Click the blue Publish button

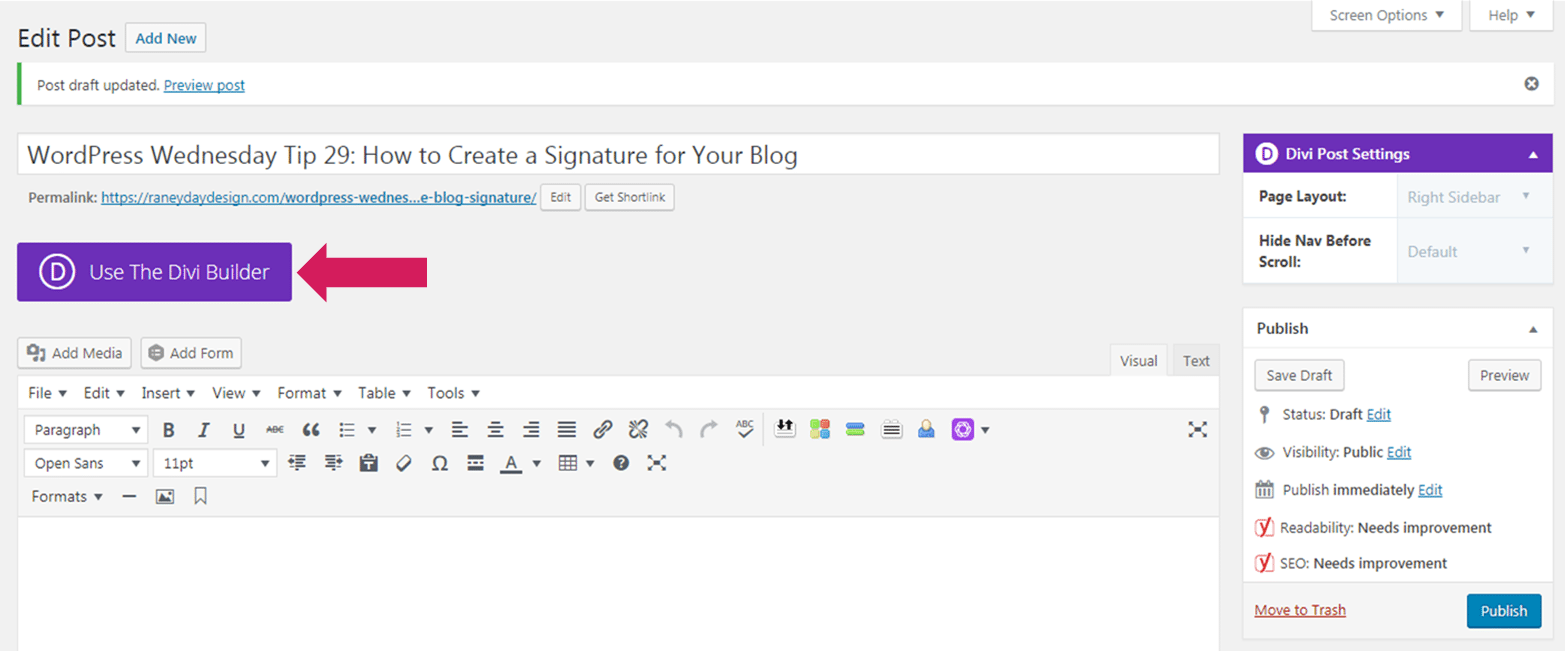point(1503,611)
